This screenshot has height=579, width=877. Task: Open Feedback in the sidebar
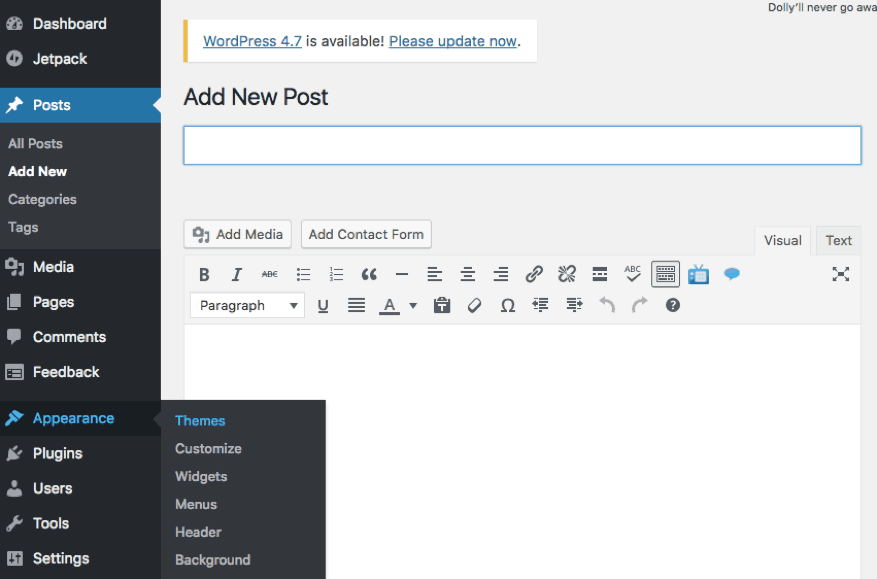pyautogui.click(x=81, y=372)
